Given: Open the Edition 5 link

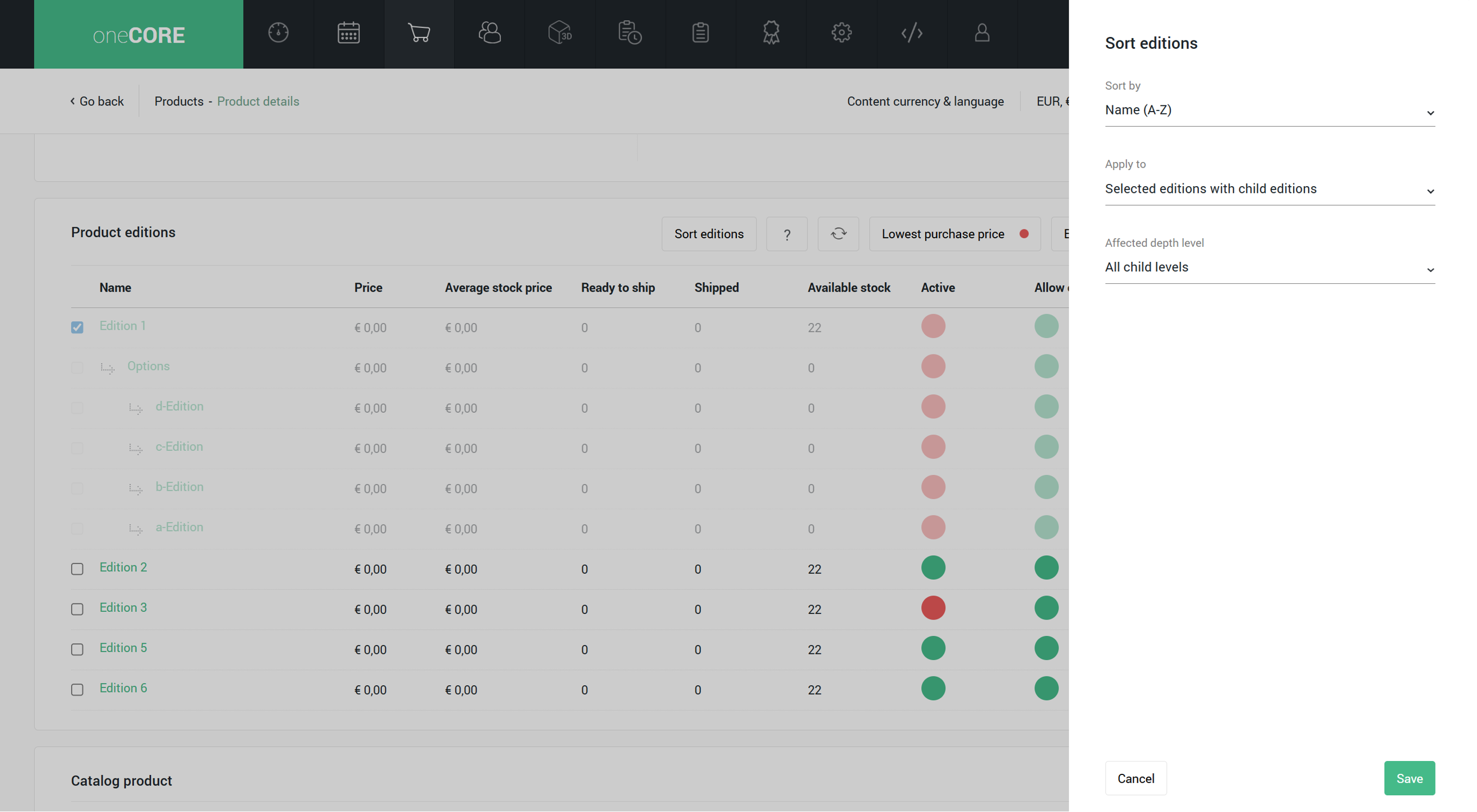Looking at the screenshot, I should pyautogui.click(x=123, y=648).
